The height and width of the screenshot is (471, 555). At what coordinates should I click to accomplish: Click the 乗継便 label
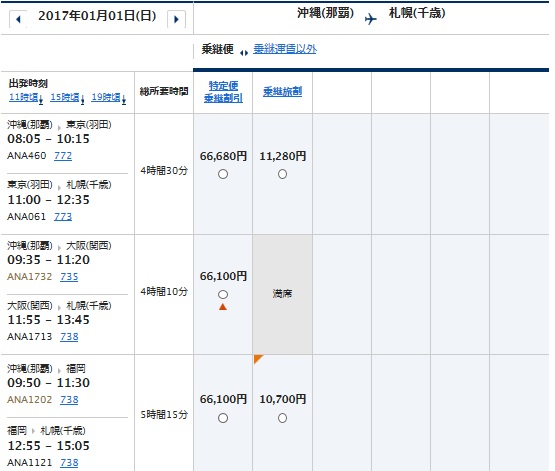point(218,49)
